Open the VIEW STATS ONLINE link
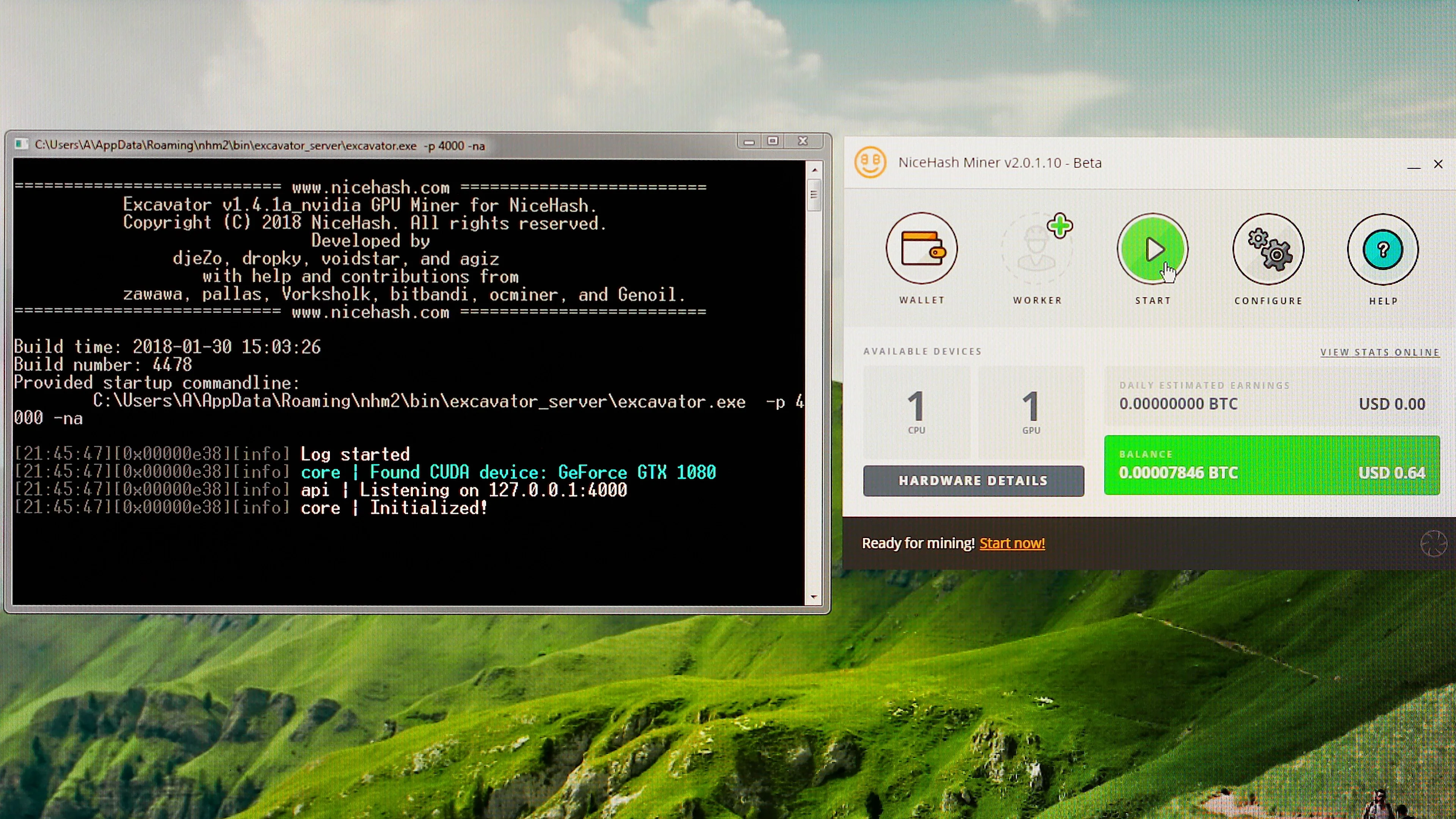The width and height of the screenshot is (1456, 819). 1380,352
